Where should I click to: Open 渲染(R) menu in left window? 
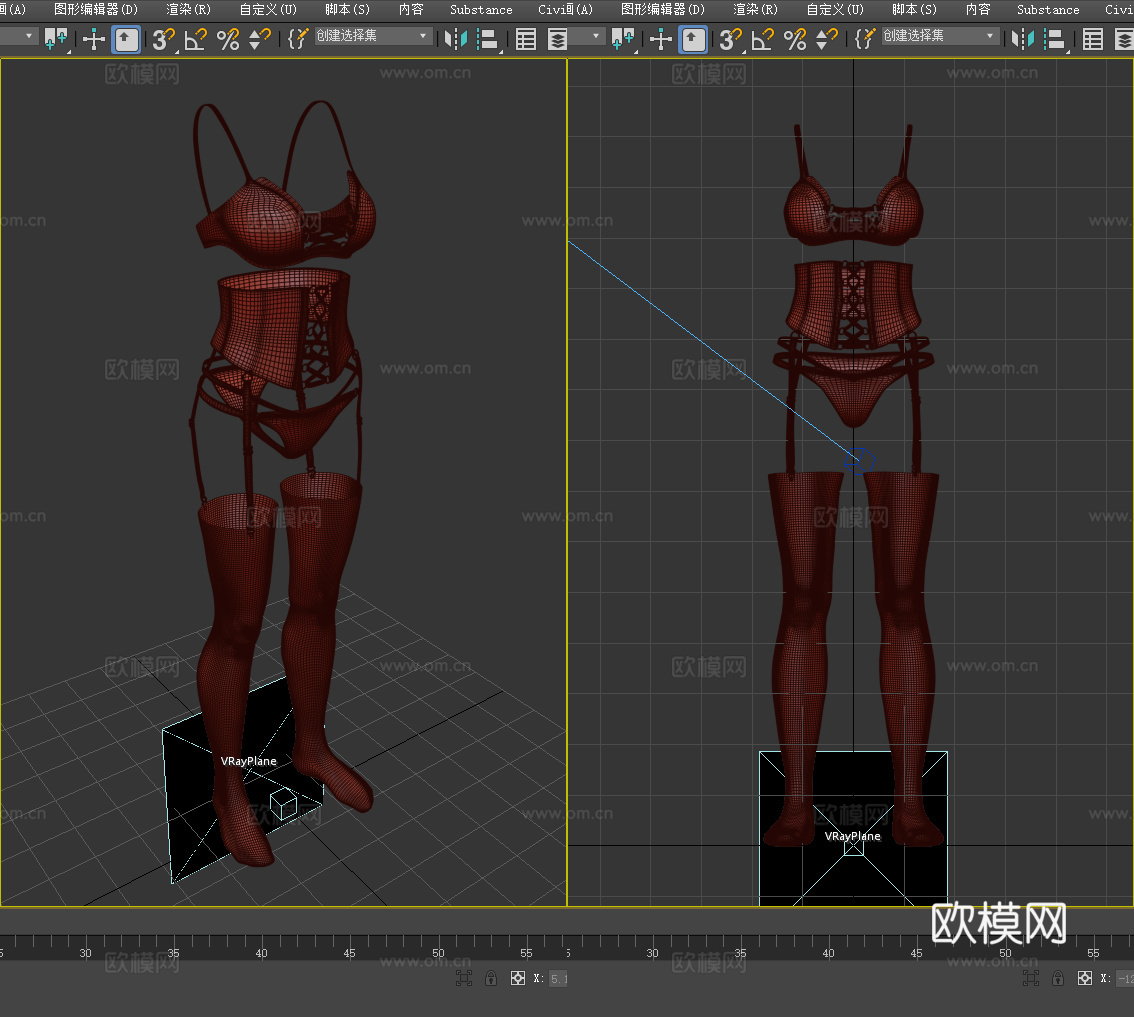tap(189, 9)
